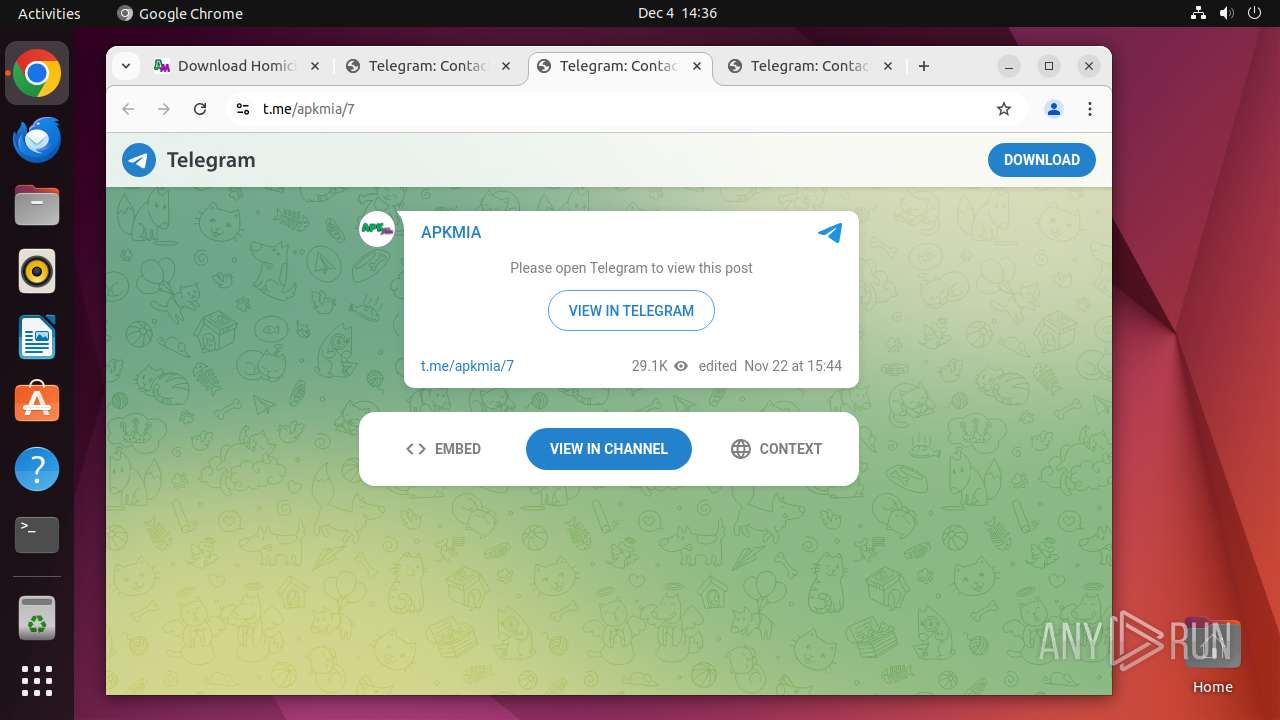Open the power icon in the system menu

click(x=1255, y=13)
